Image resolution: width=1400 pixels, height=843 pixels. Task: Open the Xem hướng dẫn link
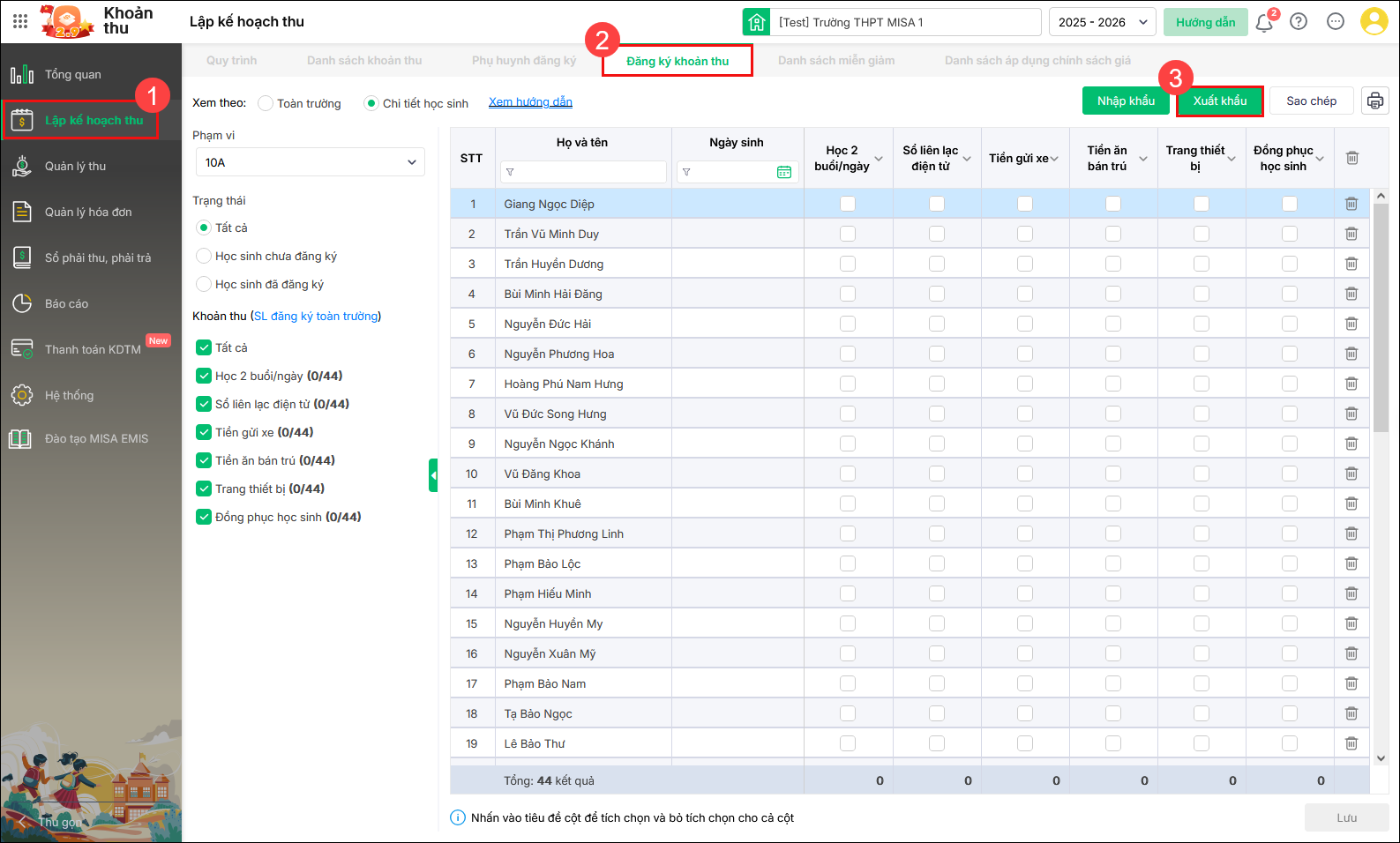pyautogui.click(x=530, y=102)
